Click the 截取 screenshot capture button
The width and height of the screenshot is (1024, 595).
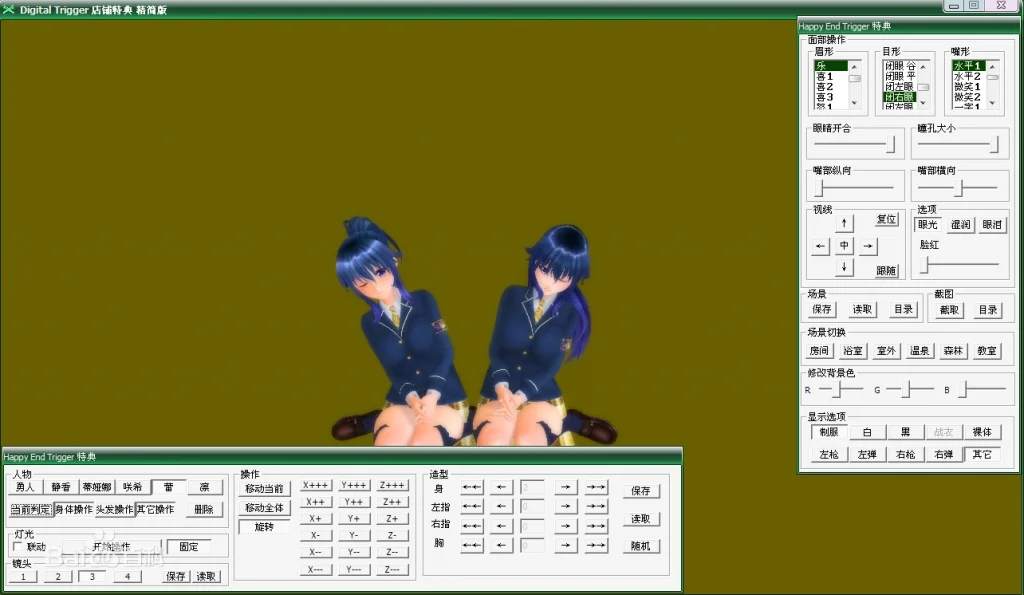point(949,310)
